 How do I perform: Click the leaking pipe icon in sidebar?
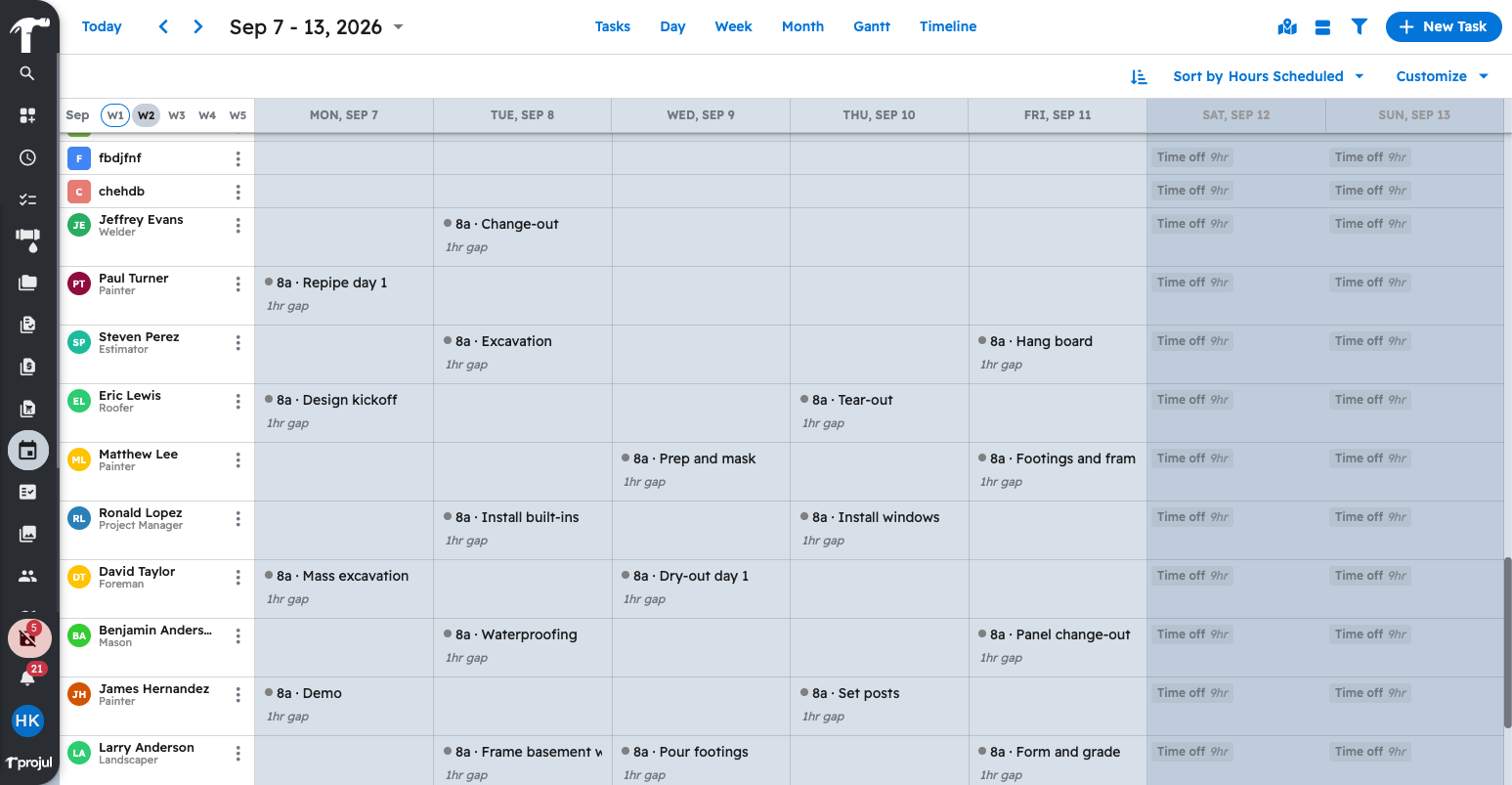tap(27, 240)
